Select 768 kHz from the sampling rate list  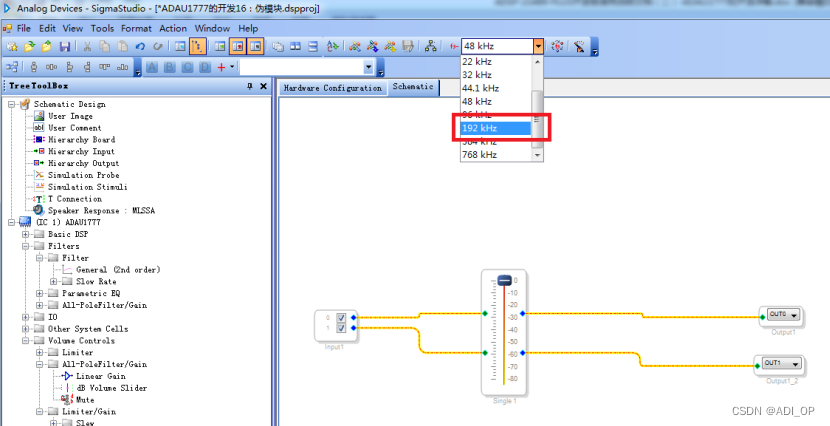coord(496,155)
